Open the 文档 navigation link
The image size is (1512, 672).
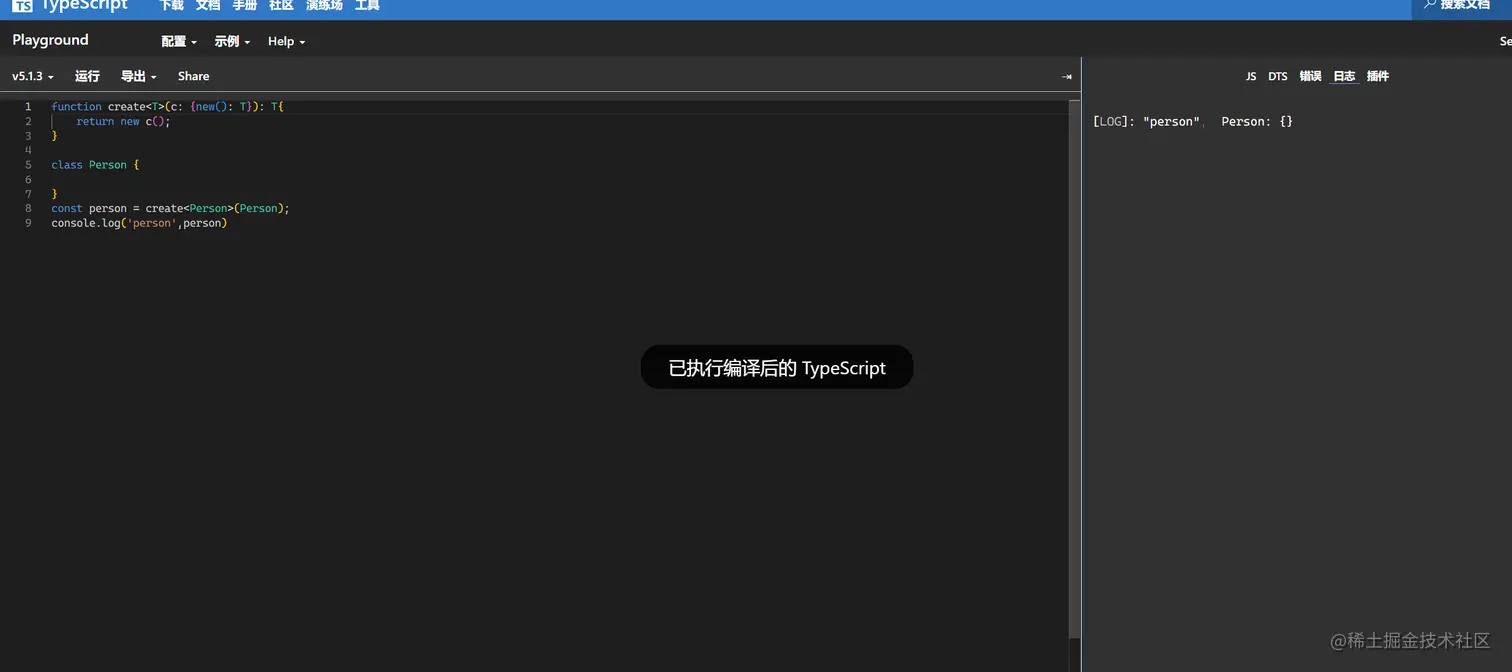tap(208, 6)
